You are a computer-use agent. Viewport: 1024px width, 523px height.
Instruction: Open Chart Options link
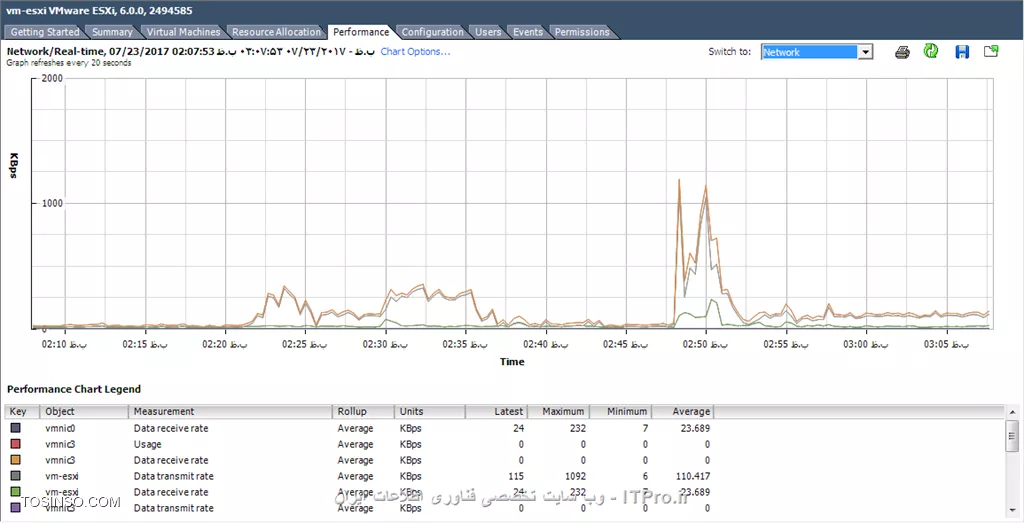tap(415, 52)
